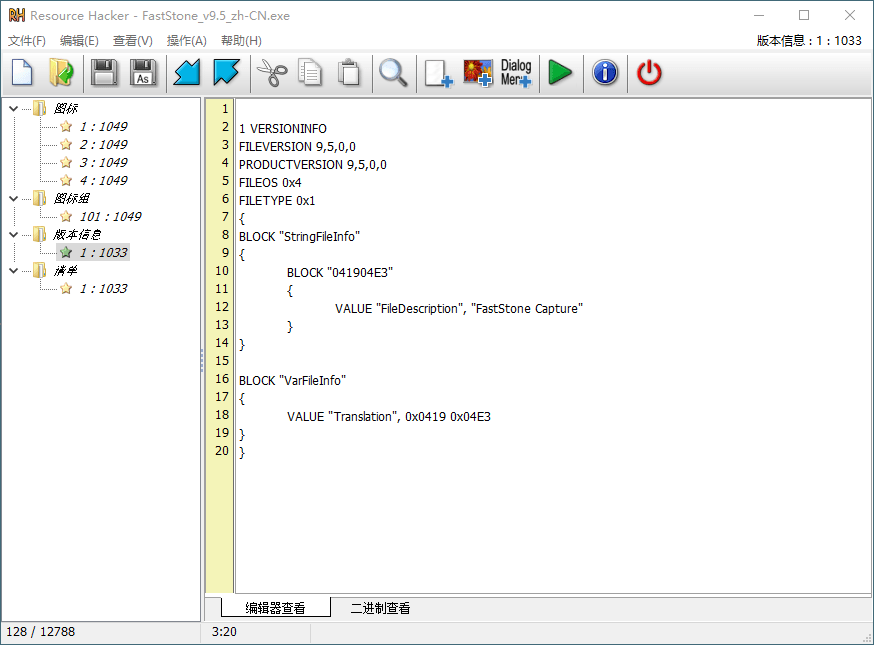The height and width of the screenshot is (645, 874).
Task: Select icon resource 4 : 1049
Action: pos(104,181)
